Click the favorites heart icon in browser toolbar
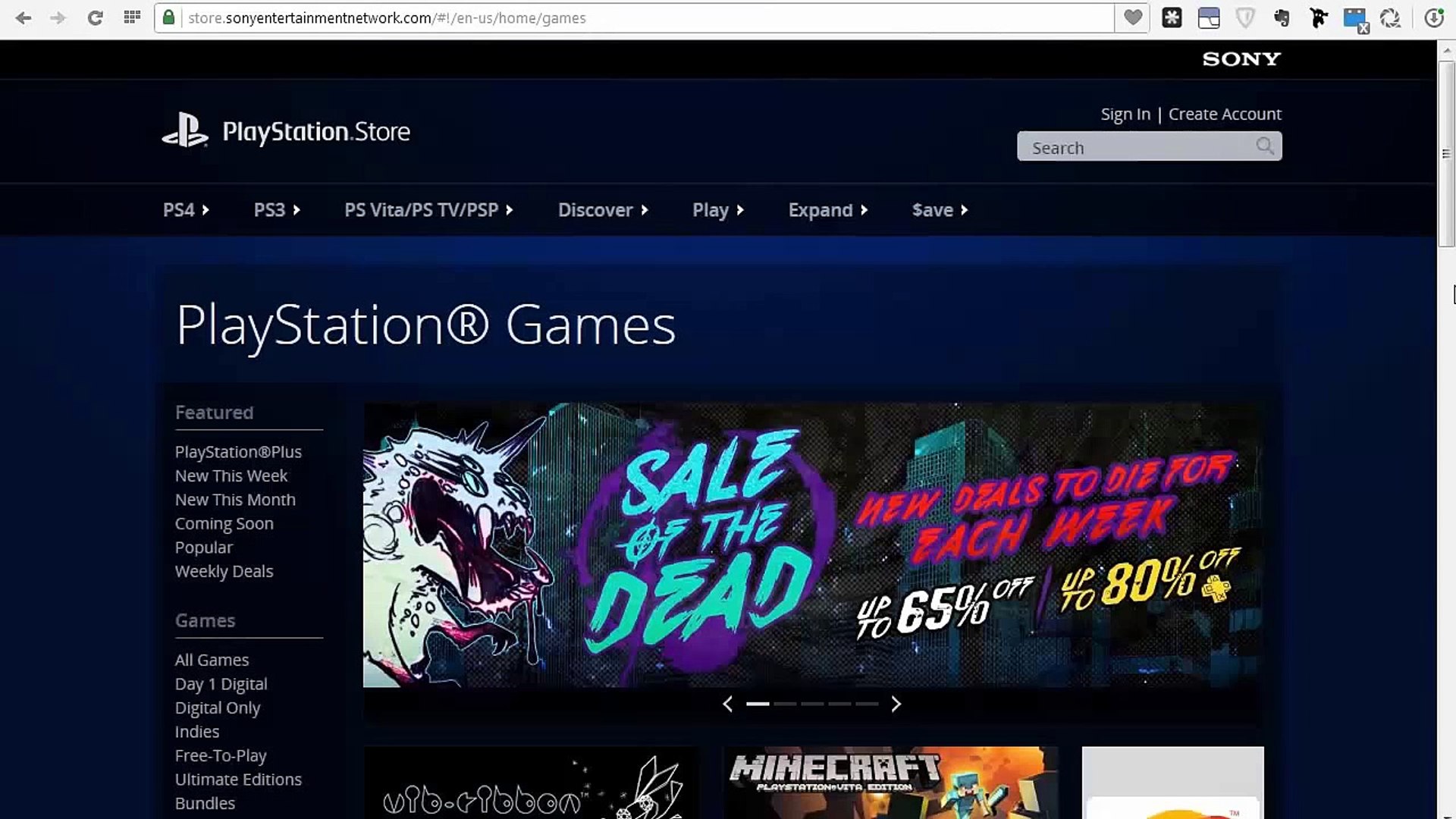Viewport: 1456px width, 819px height. pyautogui.click(x=1132, y=17)
